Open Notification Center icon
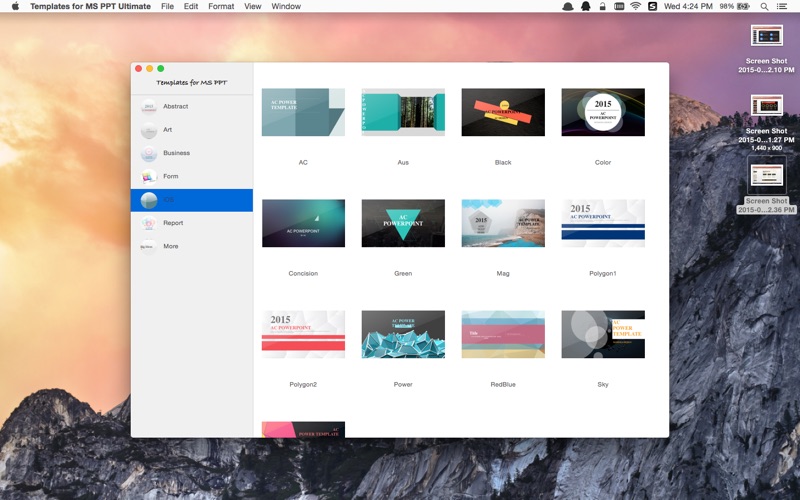800x500 pixels. [x=781, y=6]
